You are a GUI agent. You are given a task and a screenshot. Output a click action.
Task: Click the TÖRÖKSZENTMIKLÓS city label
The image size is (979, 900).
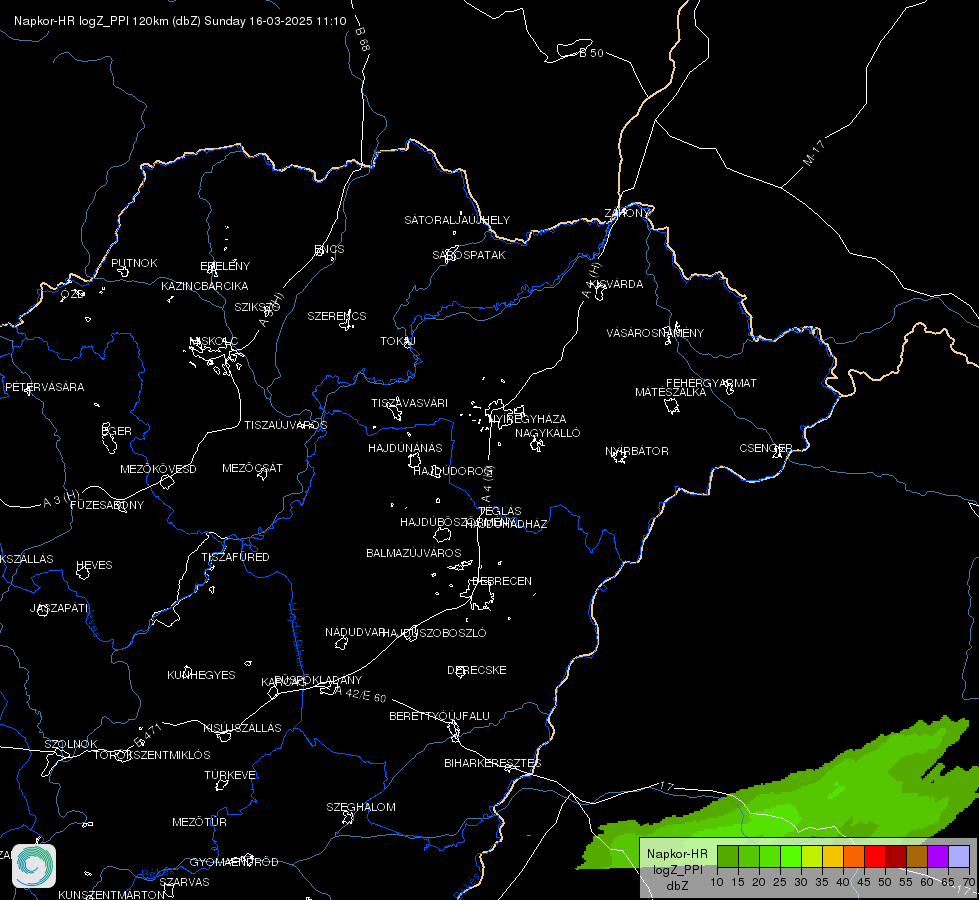pos(152,755)
